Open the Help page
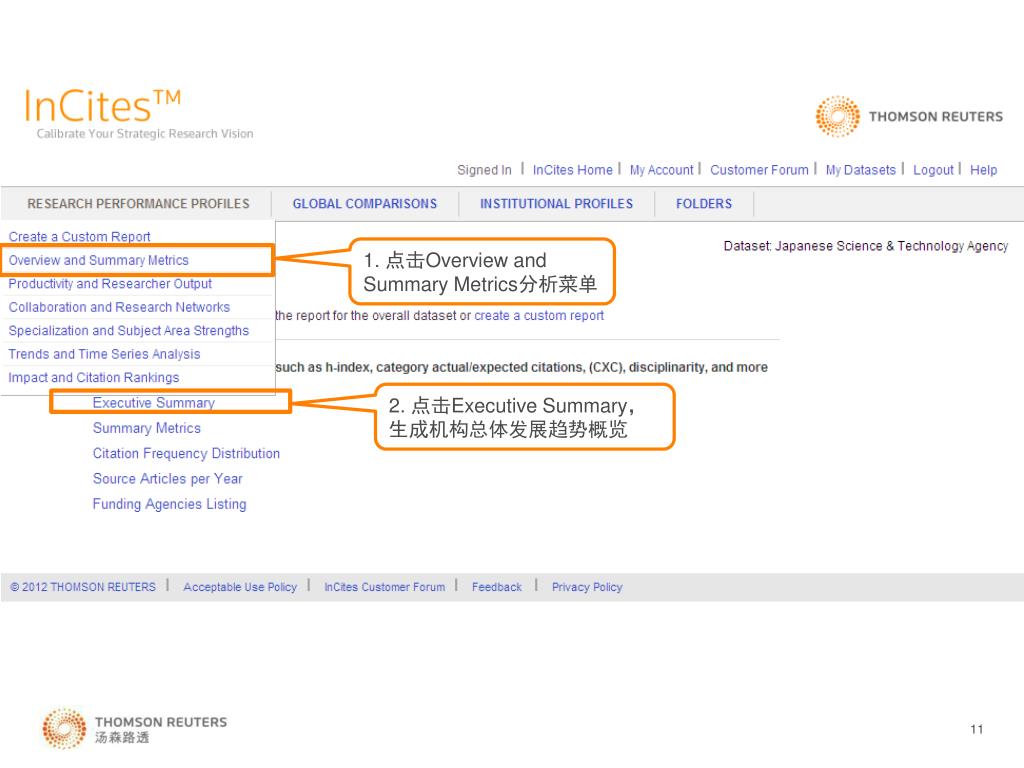The image size is (1024, 768). pos(984,170)
